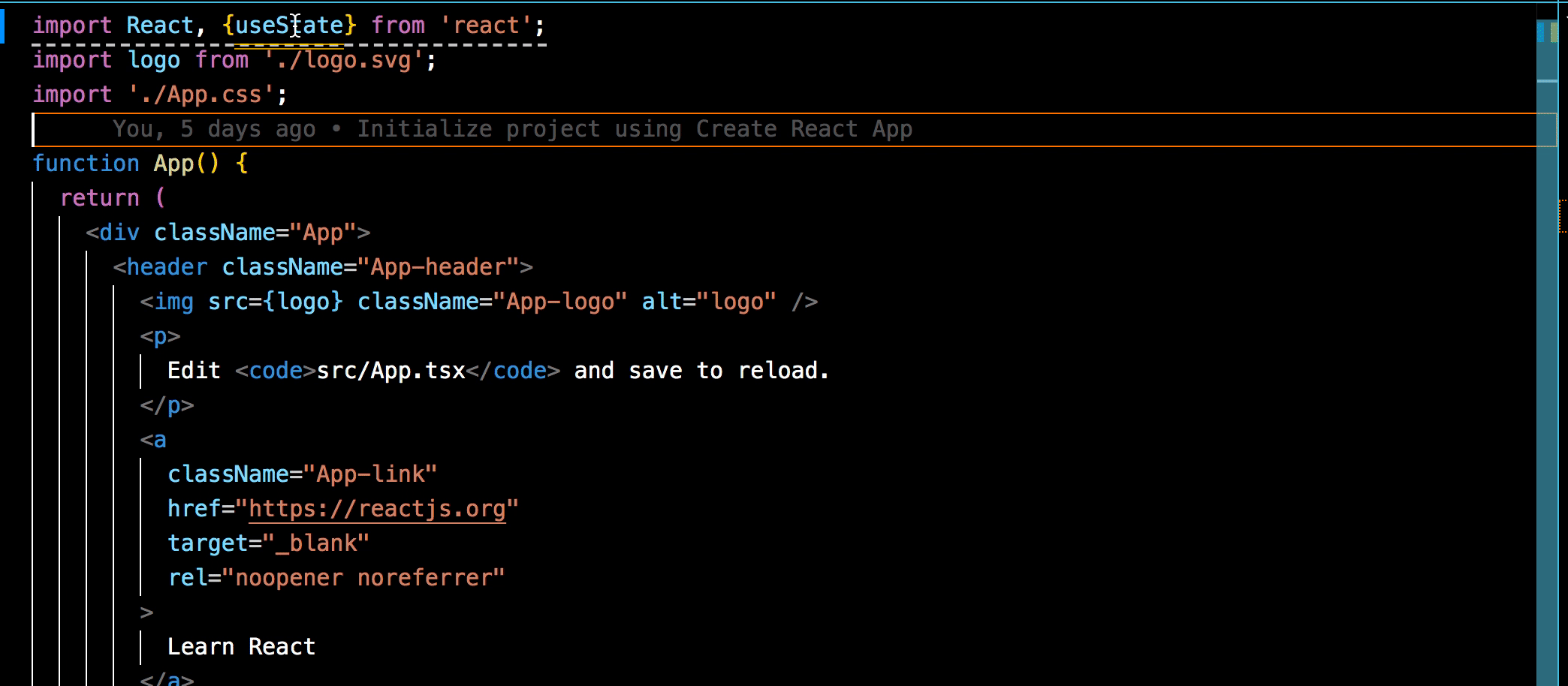This screenshot has width=1568, height=686.
Task: Click the useState import identifier
Action: (290, 25)
